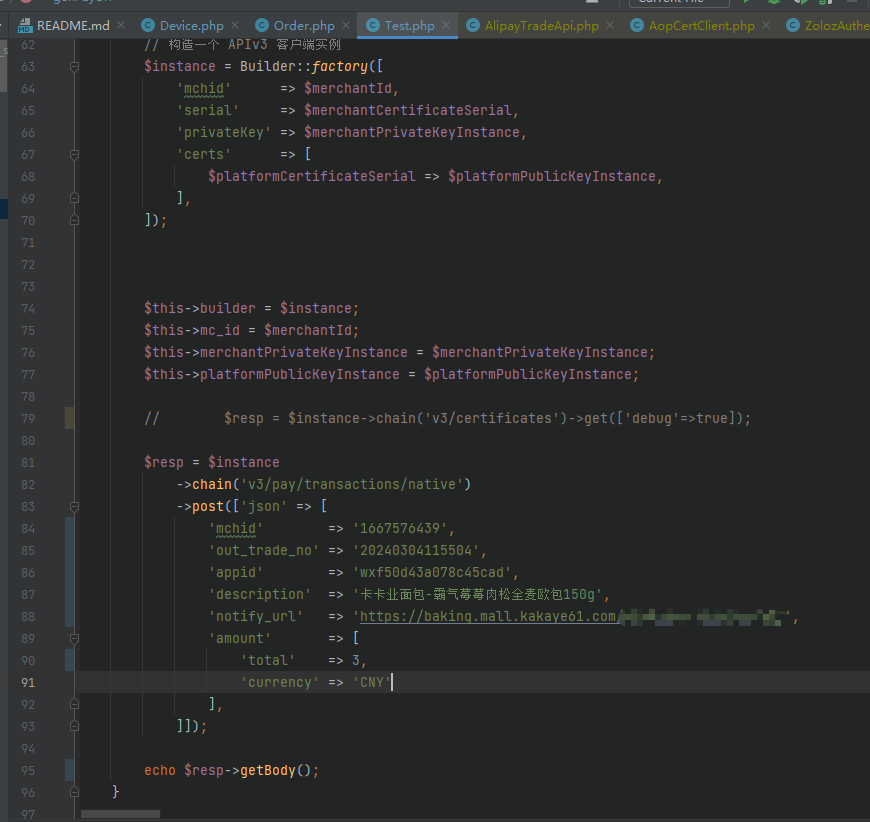This screenshot has height=822, width=870.
Task: Collapse the post json array at line 83
Action: pyautogui.click(x=74, y=506)
